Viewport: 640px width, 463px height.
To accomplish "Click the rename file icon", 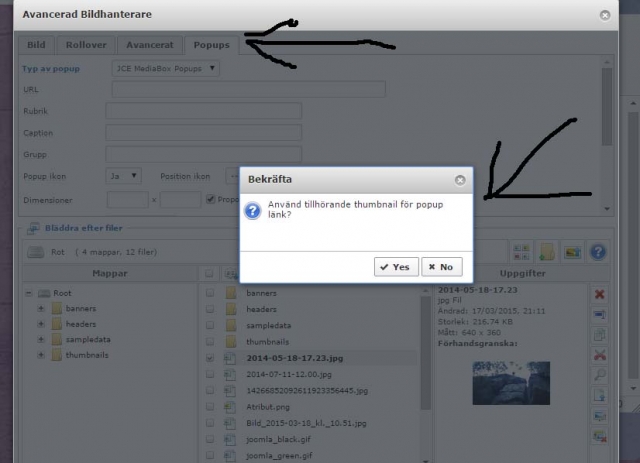I will [600, 314].
